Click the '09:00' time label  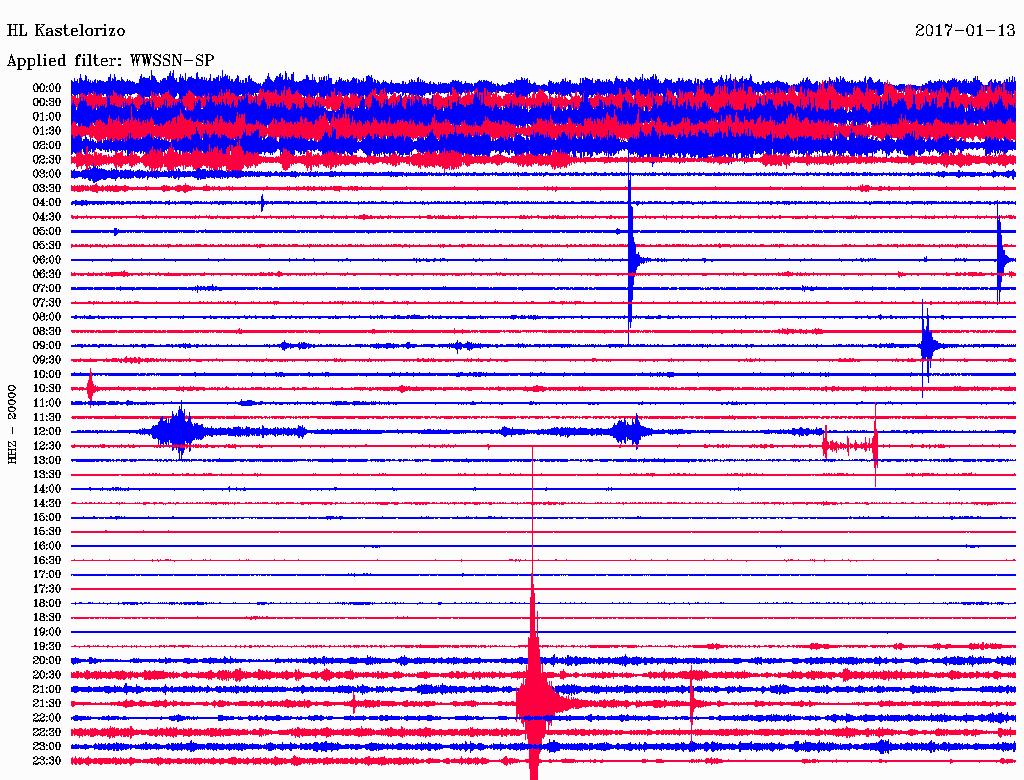pos(47,346)
